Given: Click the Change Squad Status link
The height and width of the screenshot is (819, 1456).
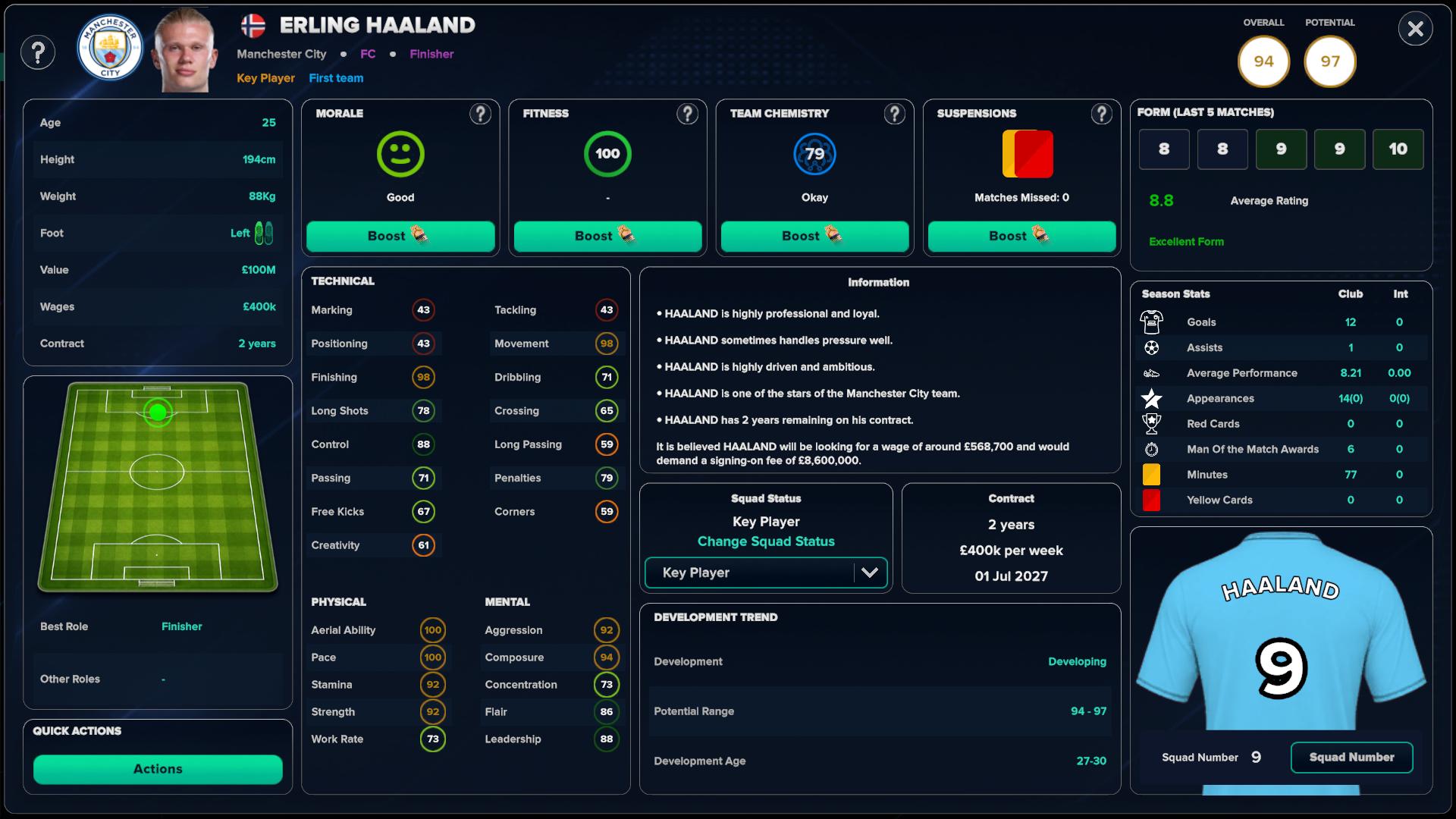Looking at the screenshot, I should tap(766, 541).
